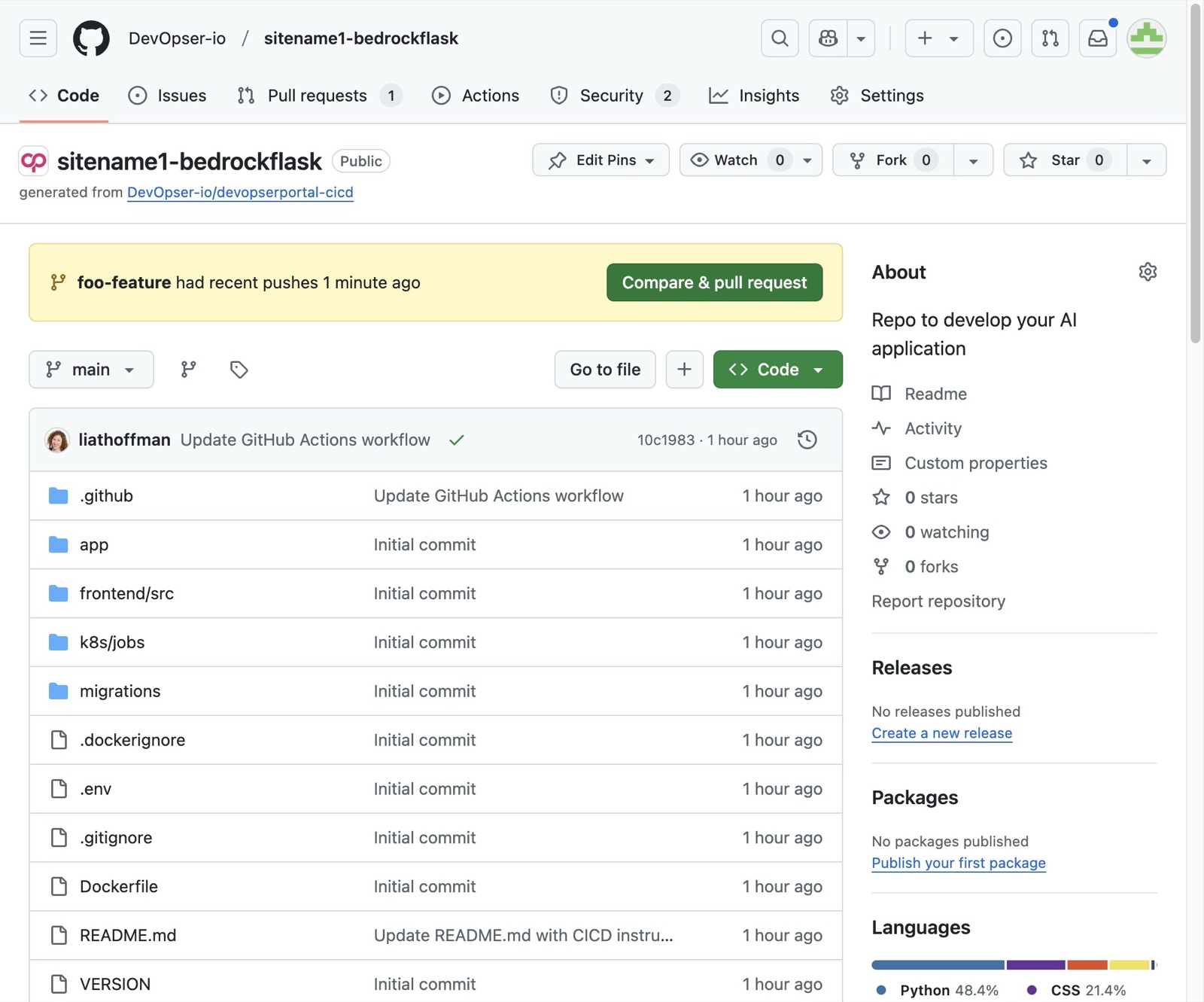View 0 forks link

click(931, 567)
